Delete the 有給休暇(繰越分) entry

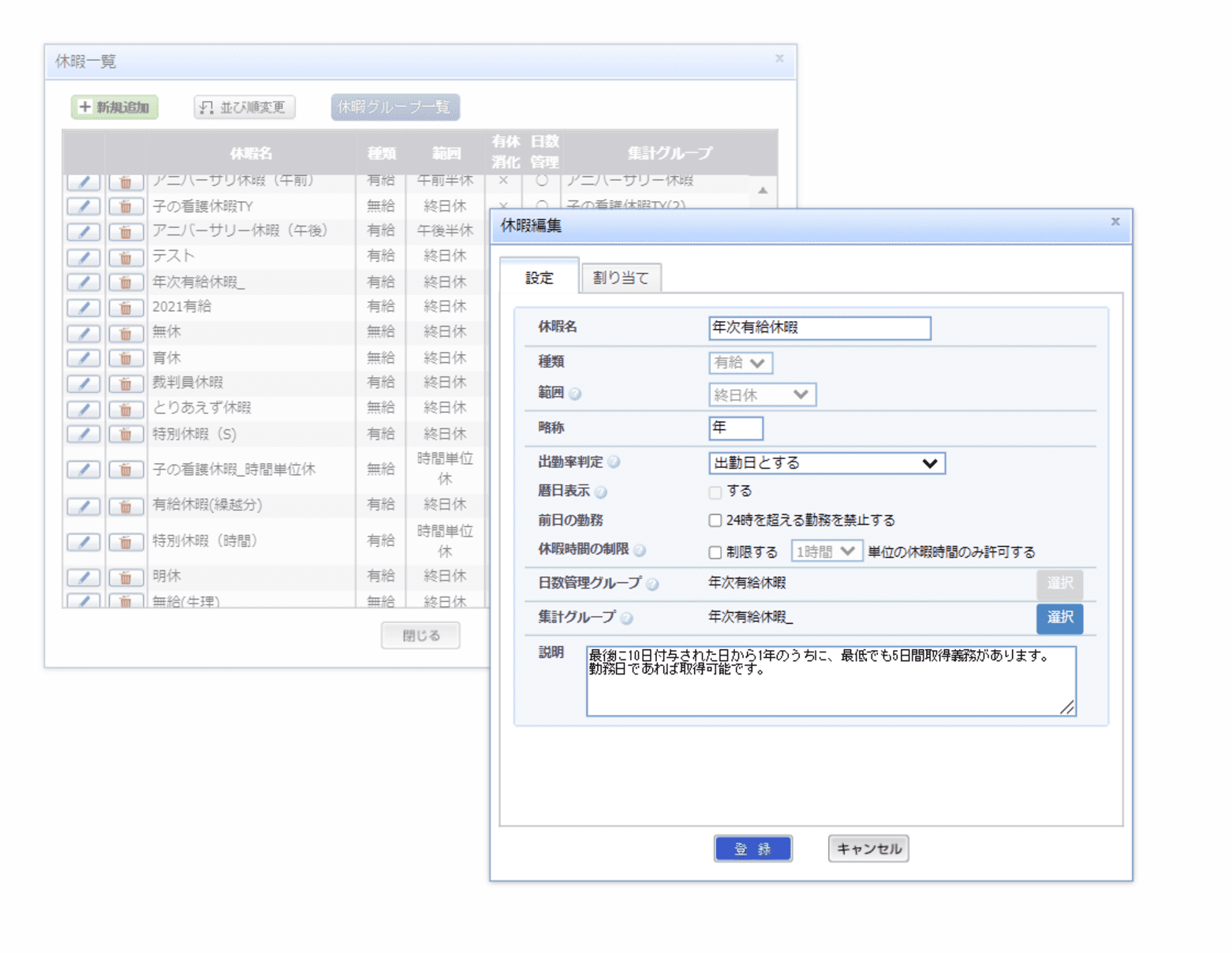[126, 506]
